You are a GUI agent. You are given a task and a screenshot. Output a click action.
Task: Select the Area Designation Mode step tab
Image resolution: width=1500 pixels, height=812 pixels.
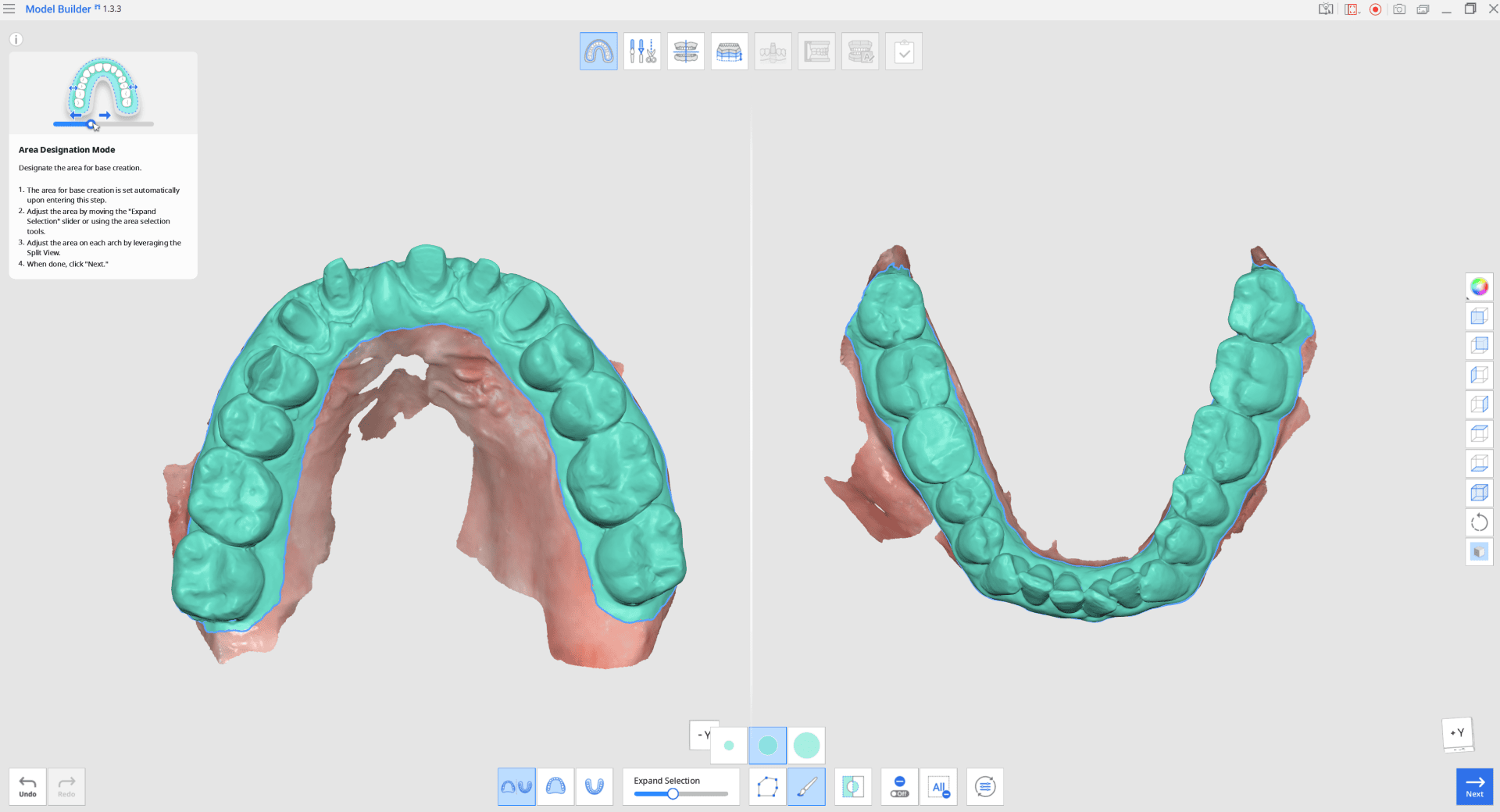pyautogui.click(x=598, y=51)
